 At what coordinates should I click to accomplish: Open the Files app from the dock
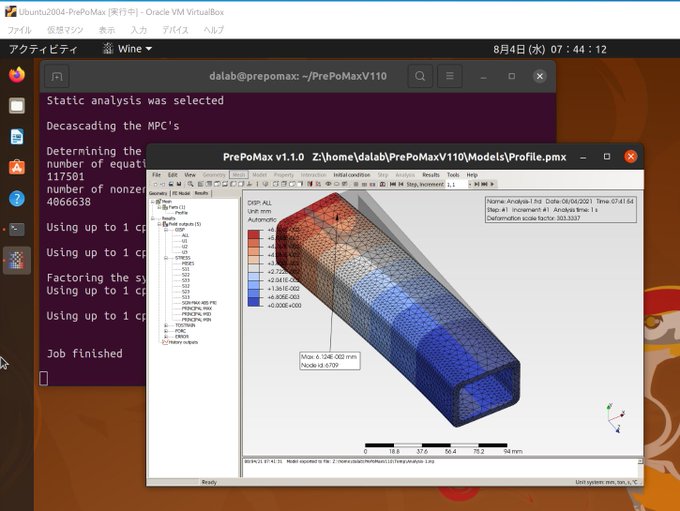[x=17, y=105]
